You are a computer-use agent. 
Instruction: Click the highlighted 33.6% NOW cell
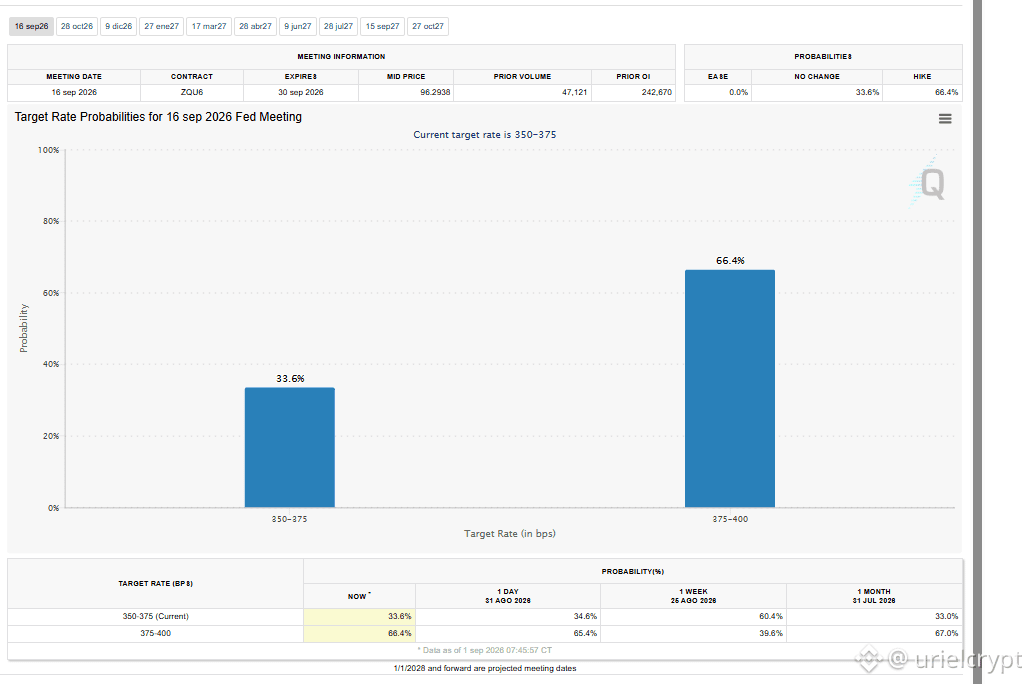click(359, 616)
